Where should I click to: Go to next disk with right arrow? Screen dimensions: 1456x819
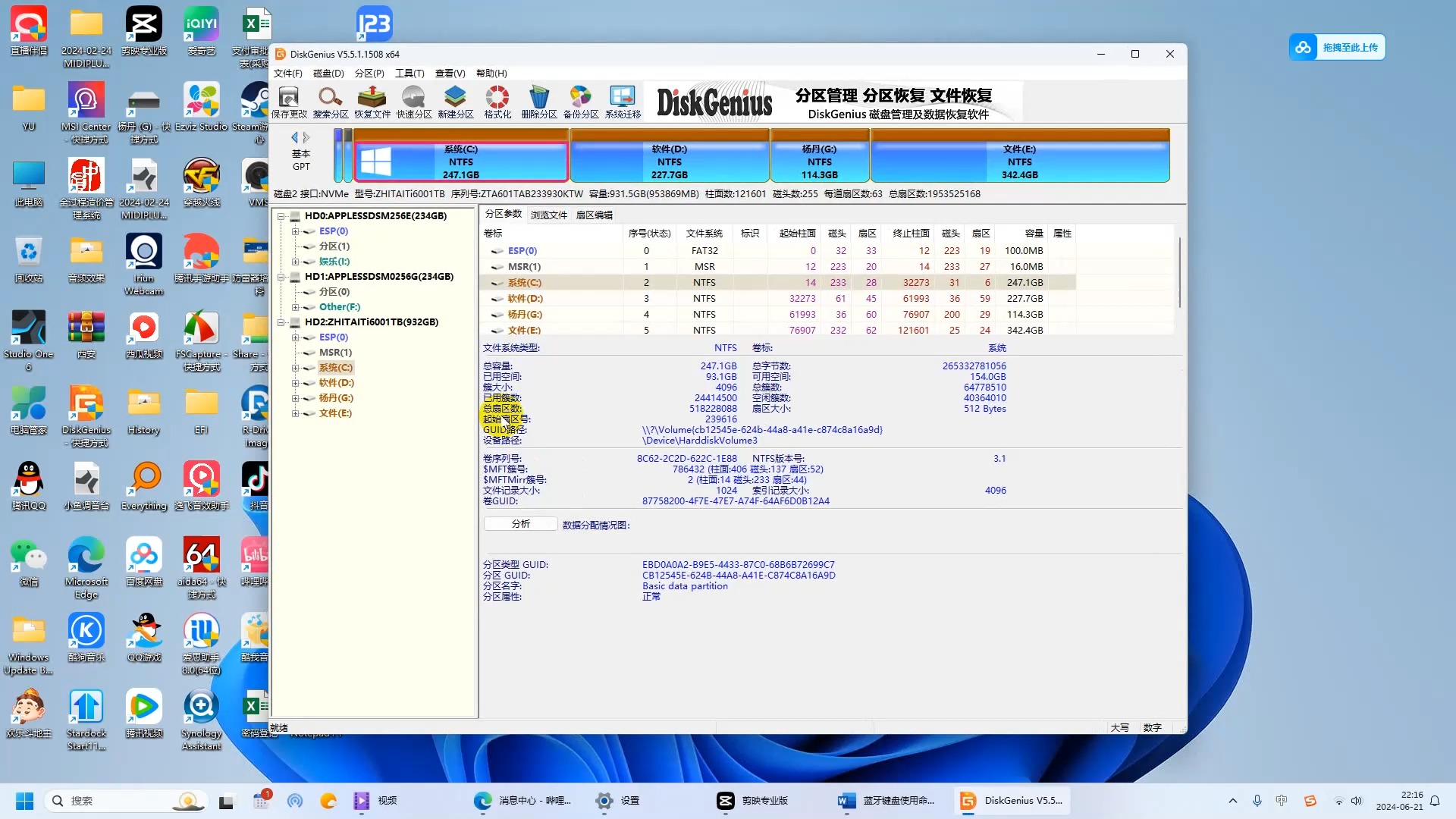(306, 137)
